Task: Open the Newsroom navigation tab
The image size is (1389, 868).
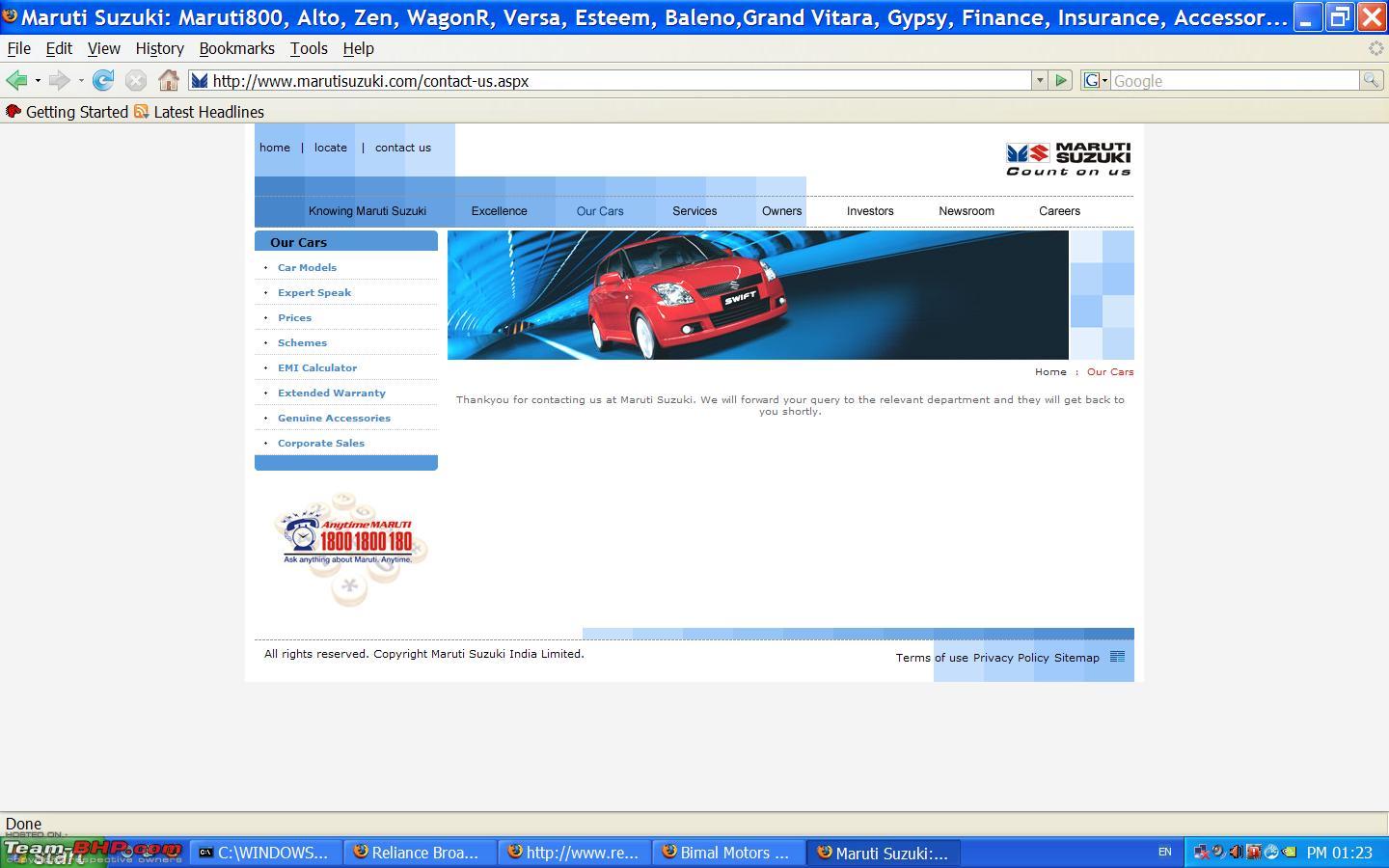Action: click(967, 211)
